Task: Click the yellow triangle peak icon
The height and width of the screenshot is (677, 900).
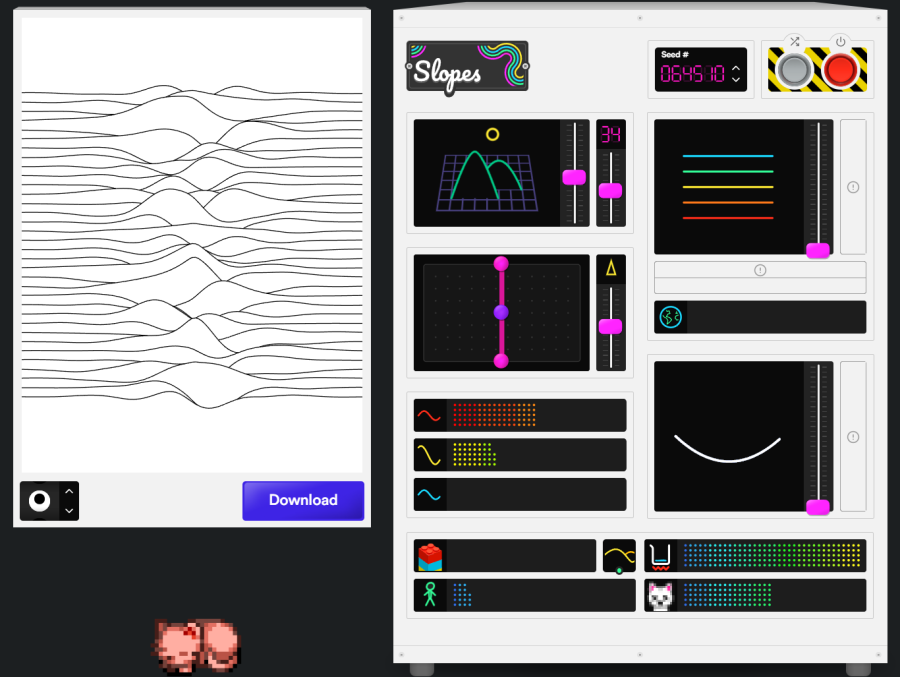Action: coord(611,268)
